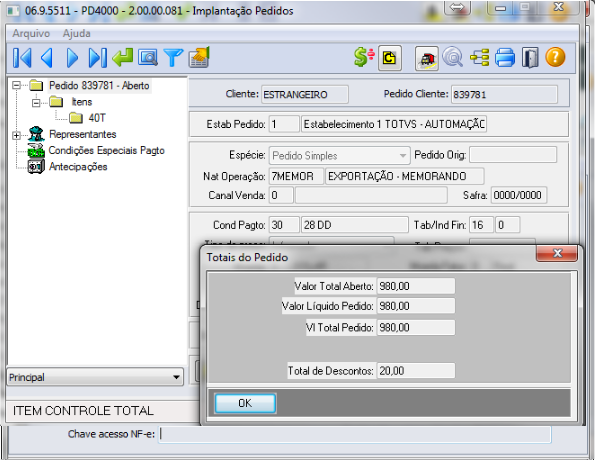Close the Totais do Pedido dialog
Viewport: 595px width, 460px height.
(x=557, y=253)
